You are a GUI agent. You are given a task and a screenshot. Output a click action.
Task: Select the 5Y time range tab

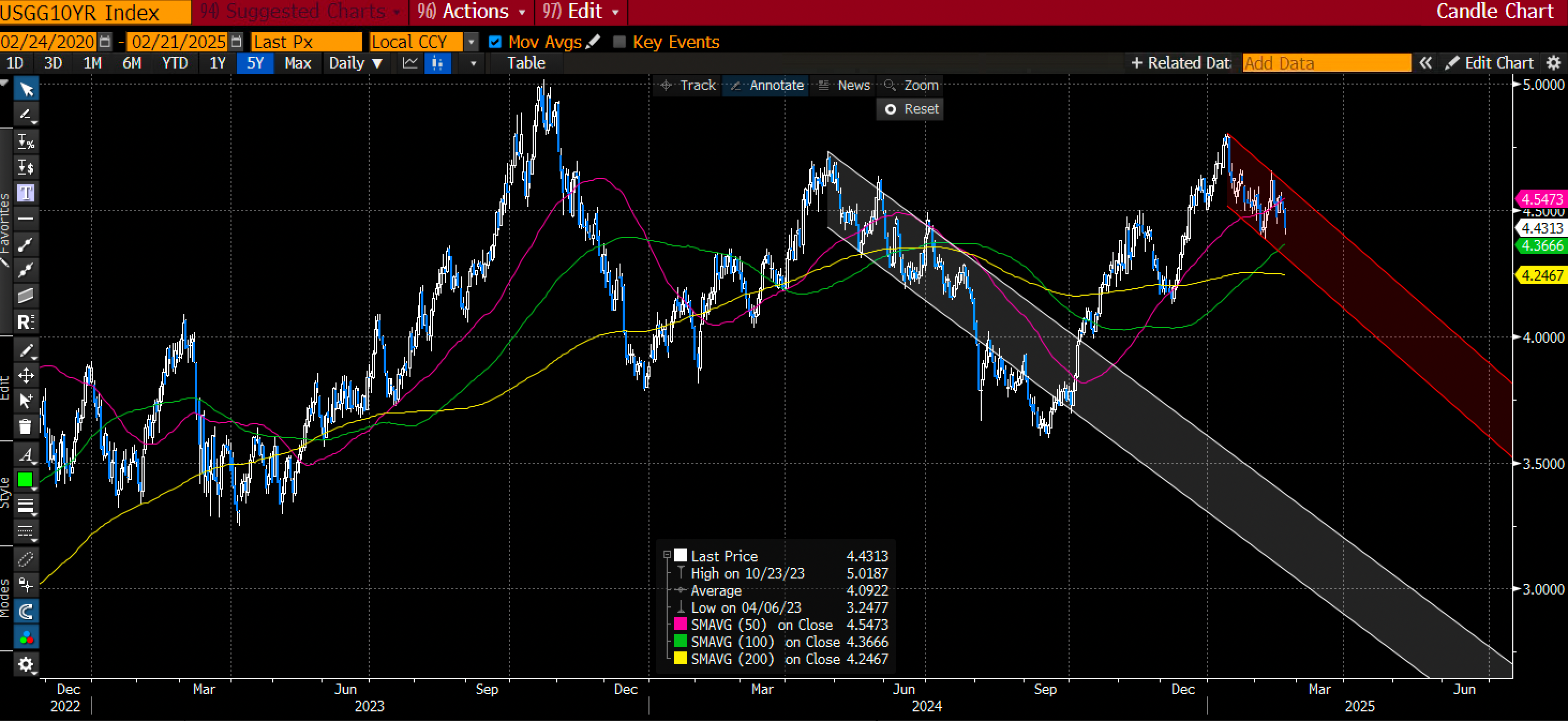click(x=255, y=63)
